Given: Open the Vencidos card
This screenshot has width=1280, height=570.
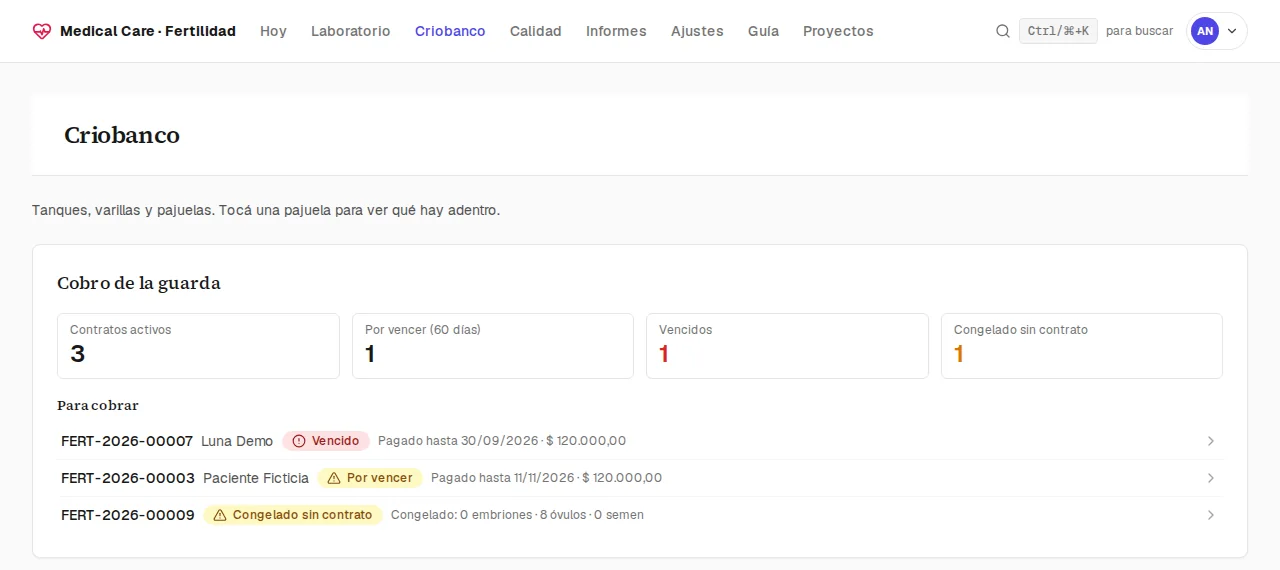Looking at the screenshot, I should [x=787, y=346].
